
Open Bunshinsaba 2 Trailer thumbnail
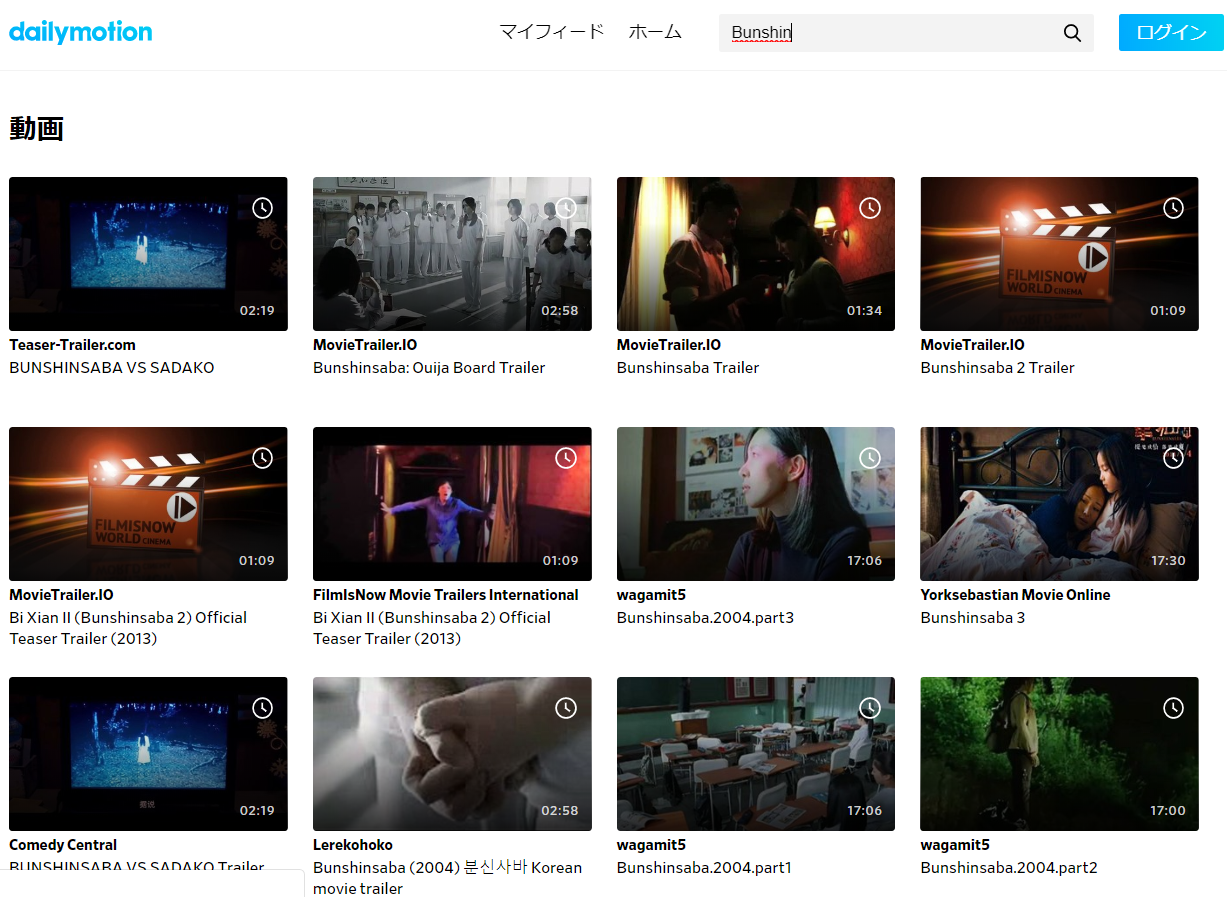[1059, 254]
